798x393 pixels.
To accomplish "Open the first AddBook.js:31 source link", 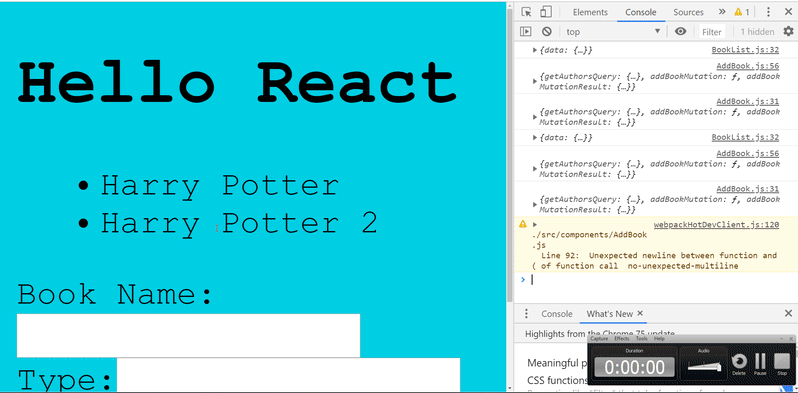I will point(748,101).
